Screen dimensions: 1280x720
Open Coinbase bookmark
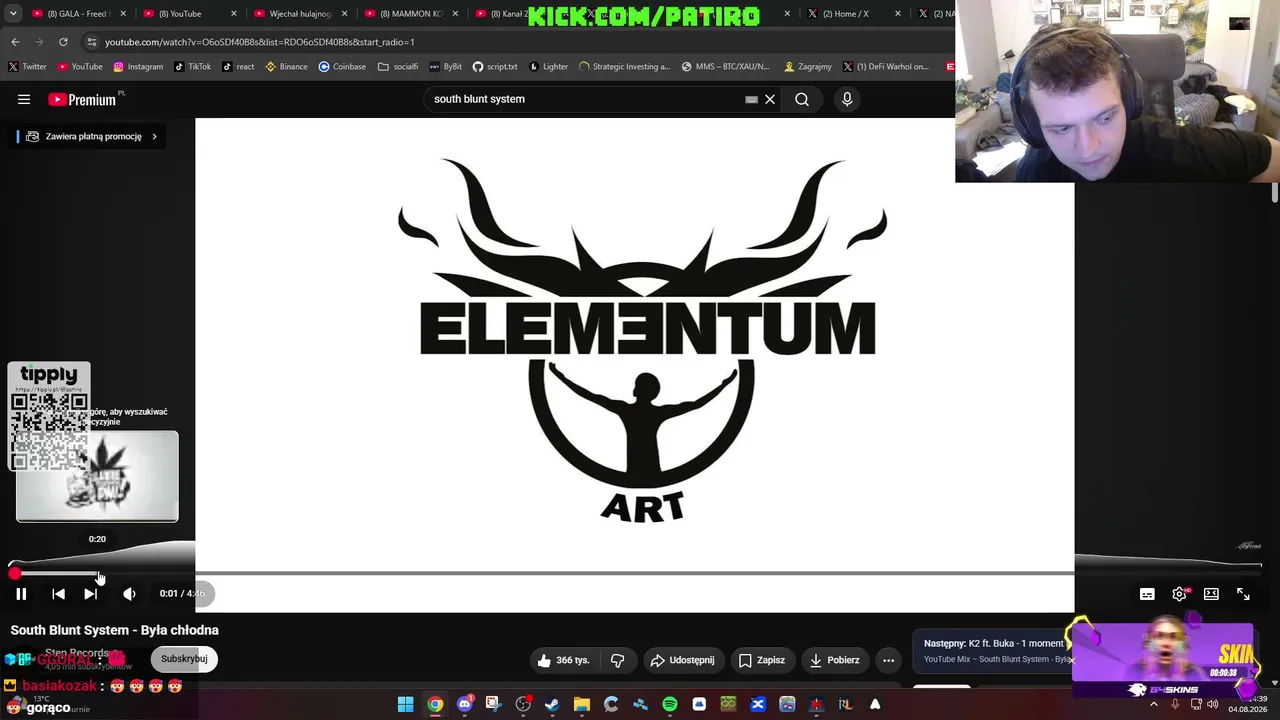pos(342,67)
